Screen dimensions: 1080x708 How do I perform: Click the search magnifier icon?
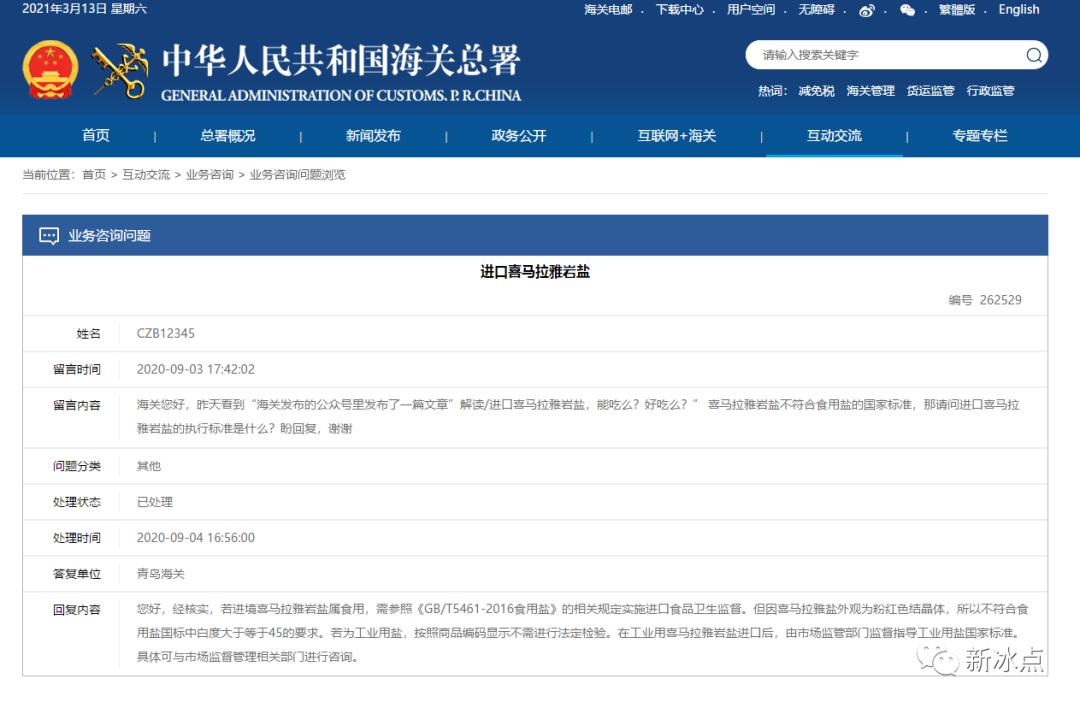[x=1033, y=55]
